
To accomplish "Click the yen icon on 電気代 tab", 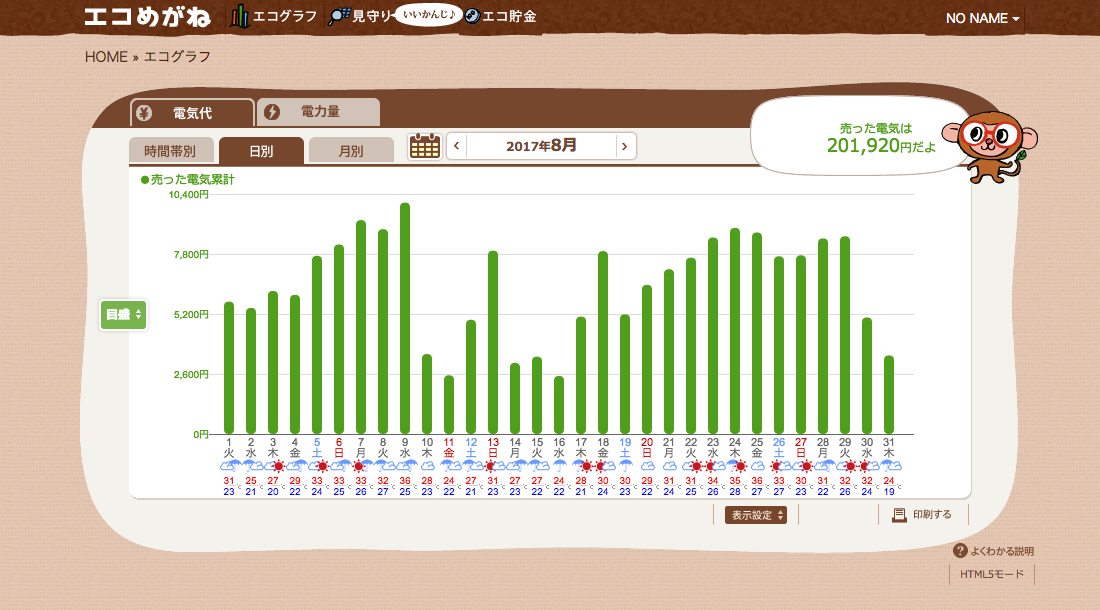I will (144, 113).
